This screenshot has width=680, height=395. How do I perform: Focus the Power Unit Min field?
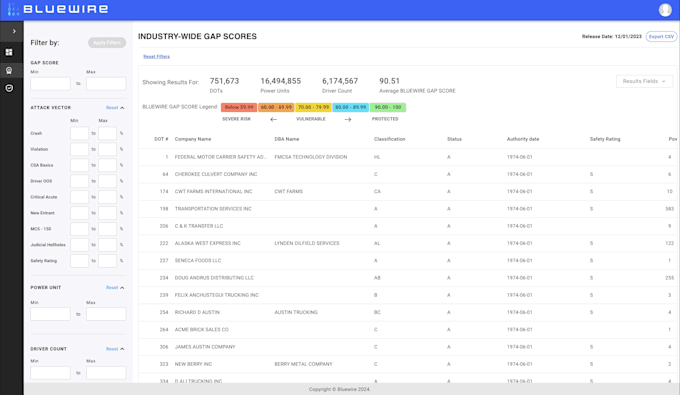coord(50,314)
